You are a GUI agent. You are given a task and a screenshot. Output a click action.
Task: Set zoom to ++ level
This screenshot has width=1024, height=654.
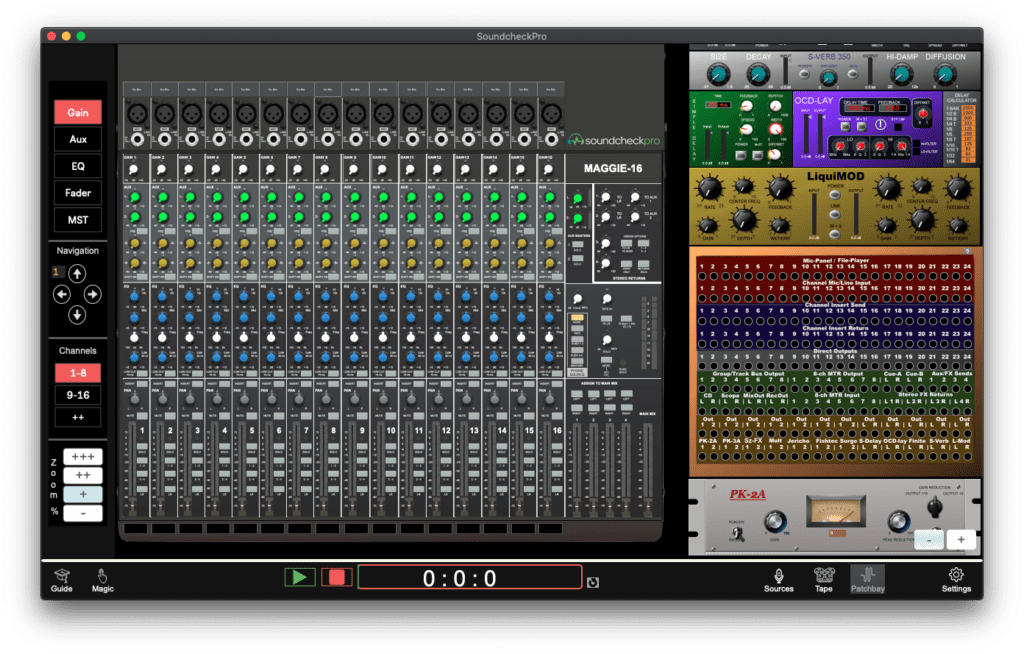click(x=83, y=476)
